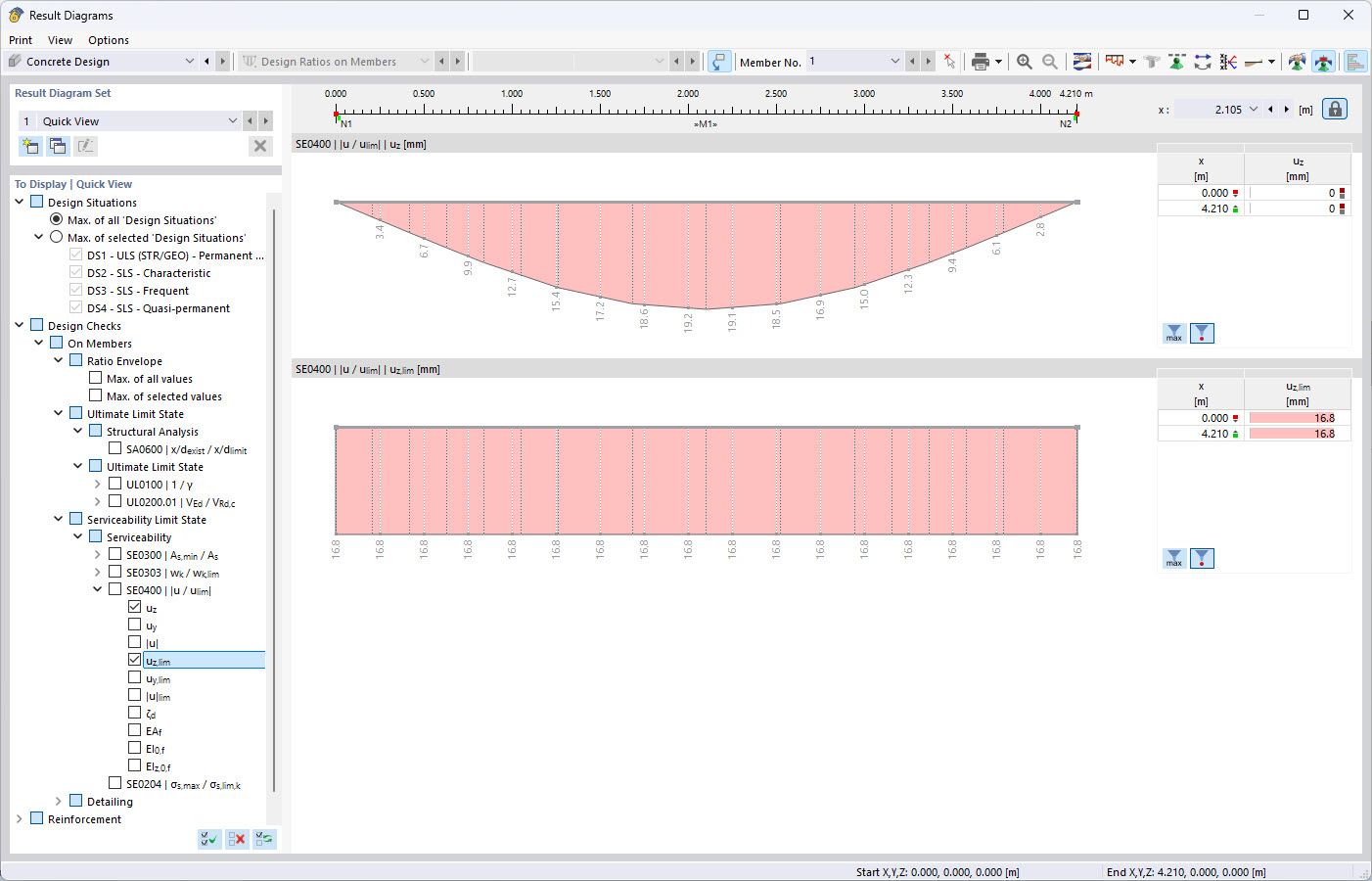Expand the Reinforcement tree node
The height and width of the screenshot is (881, 1372).
(20, 818)
